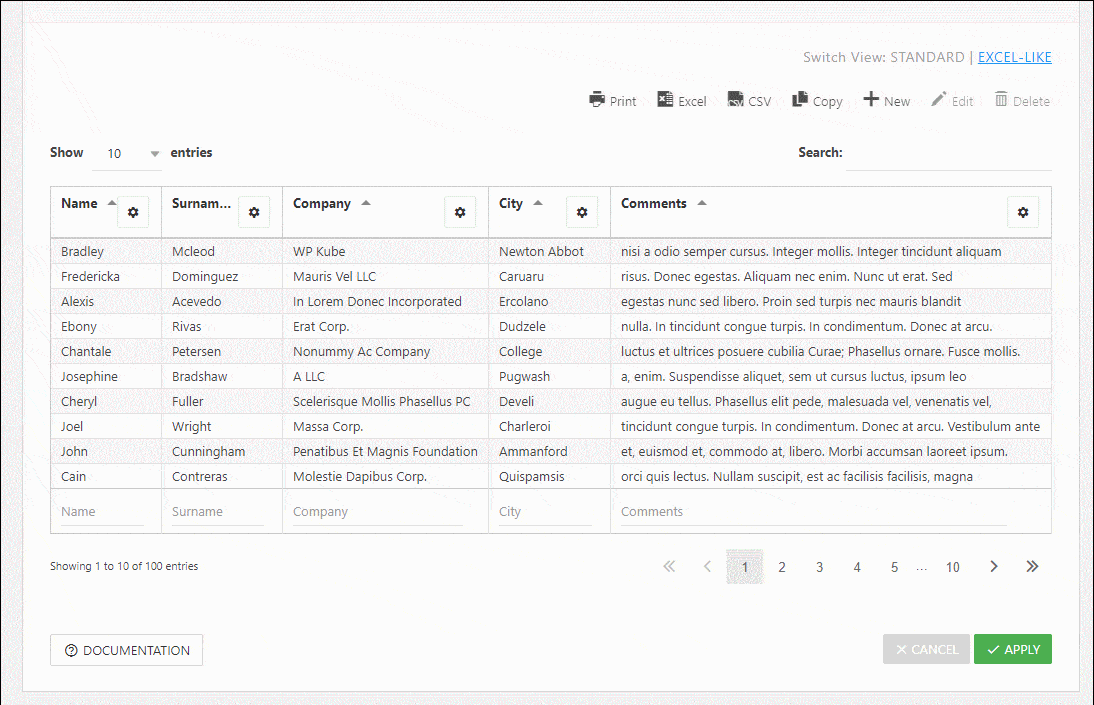Sort by Comments column arrow
Screen dimensions: 1094x705
pos(702,203)
